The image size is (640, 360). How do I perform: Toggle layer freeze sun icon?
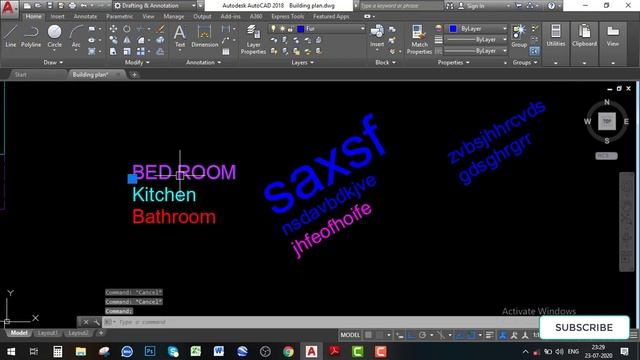click(x=282, y=29)
